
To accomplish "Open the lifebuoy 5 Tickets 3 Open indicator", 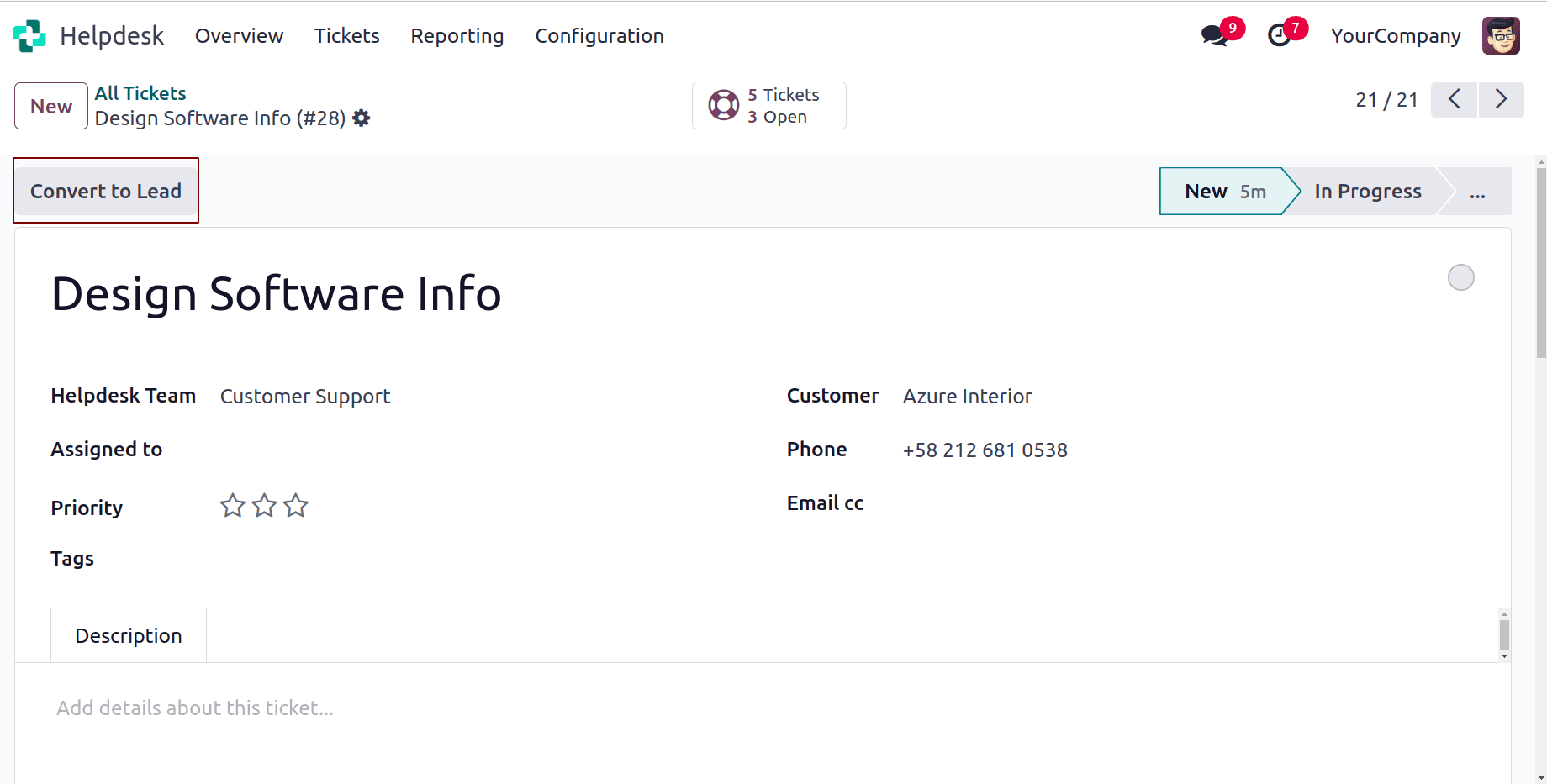I will click(768, 105).
